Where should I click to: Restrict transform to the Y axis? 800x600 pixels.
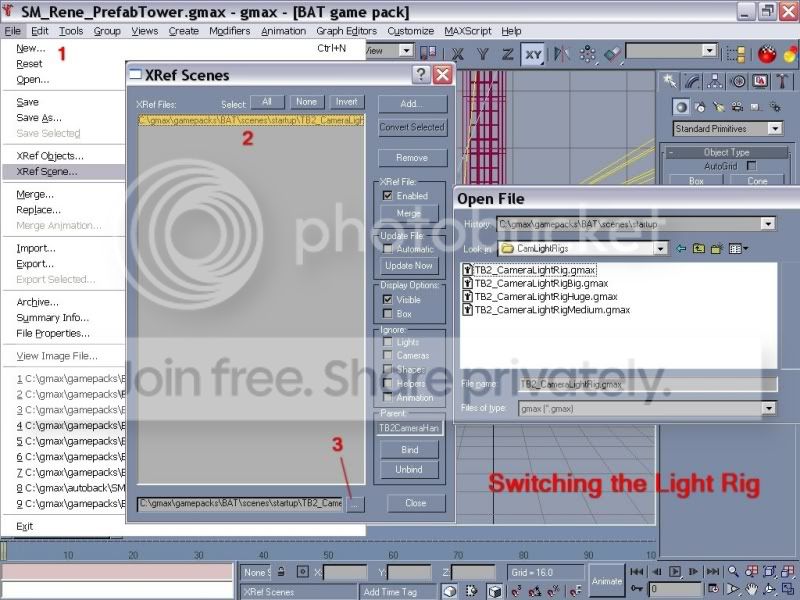(482, 54)
